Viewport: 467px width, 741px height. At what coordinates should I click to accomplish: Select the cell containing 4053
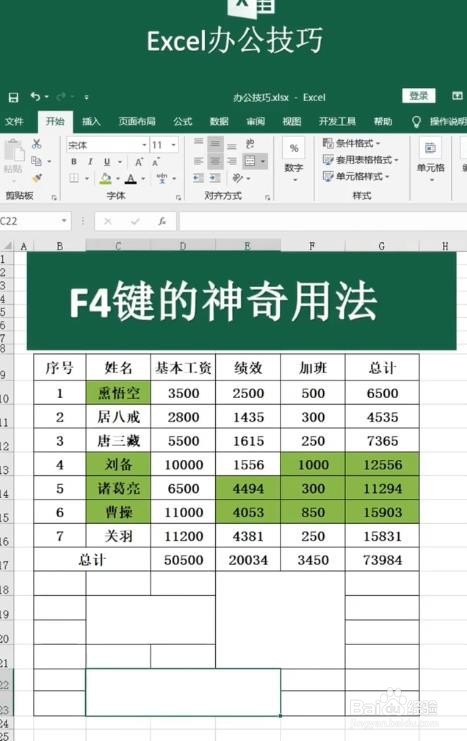coord(248,512)
